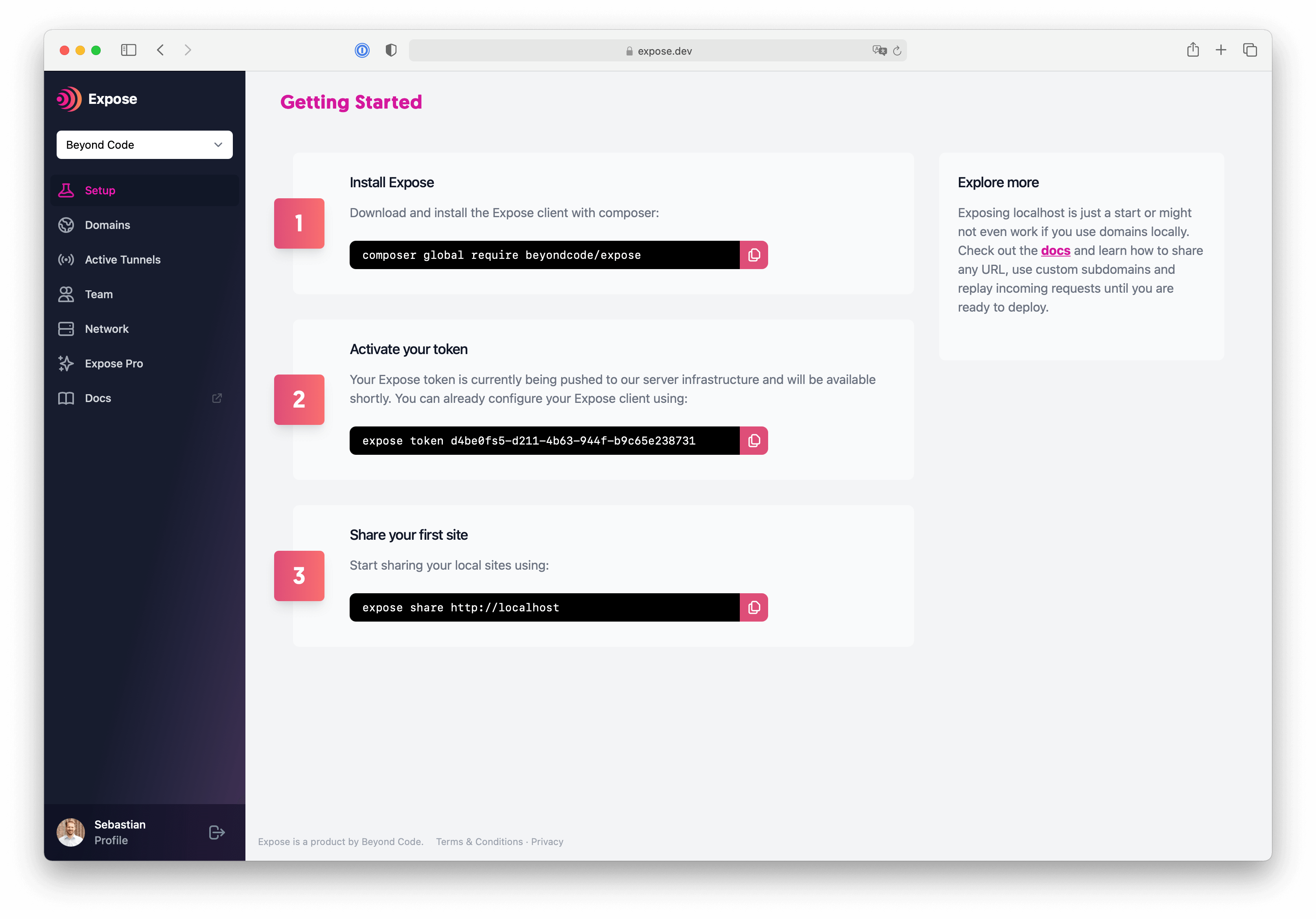This screenshot has height=919, width=1316.
Task: Click the Install Expose heading
Action: point(391,182)
